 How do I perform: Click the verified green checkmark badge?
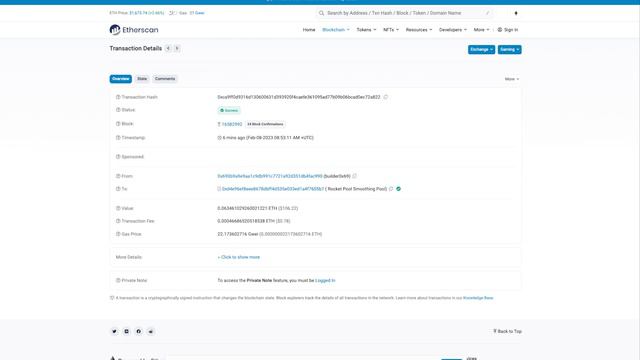pyautogui.click(x=398, y=189)
